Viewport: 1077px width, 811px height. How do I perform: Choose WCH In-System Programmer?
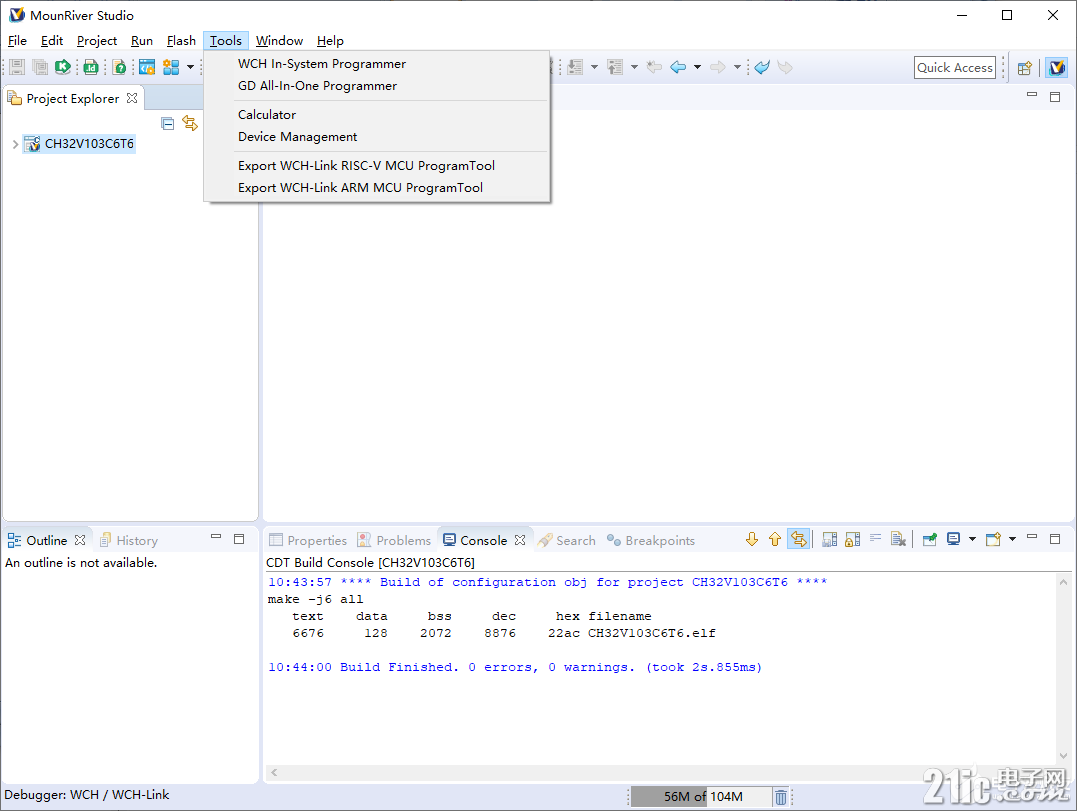[x=377, y=64]
